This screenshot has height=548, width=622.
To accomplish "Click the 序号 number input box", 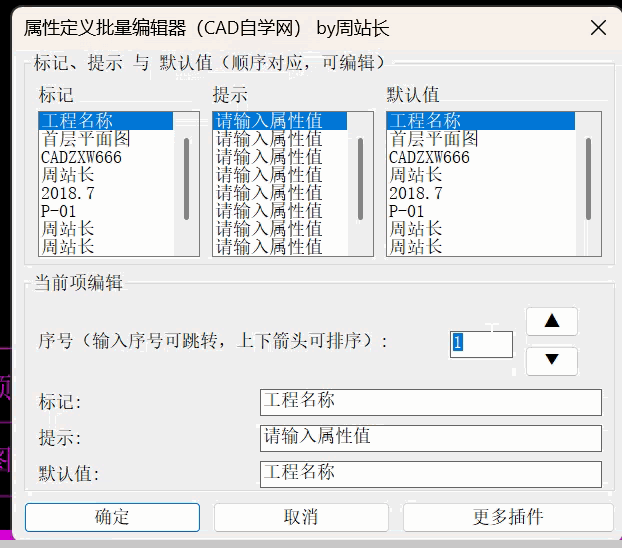I will pos(481,343).
